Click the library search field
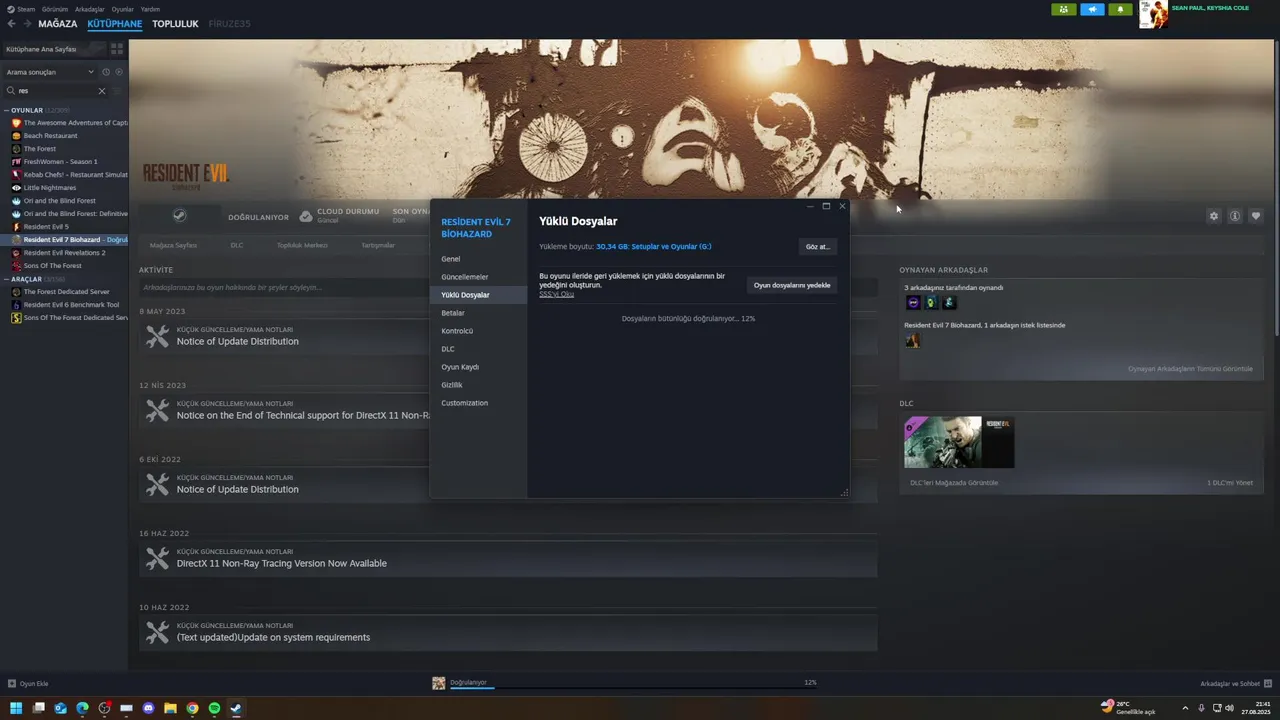This screenshot has height=720, width=1280. point(55,90)
